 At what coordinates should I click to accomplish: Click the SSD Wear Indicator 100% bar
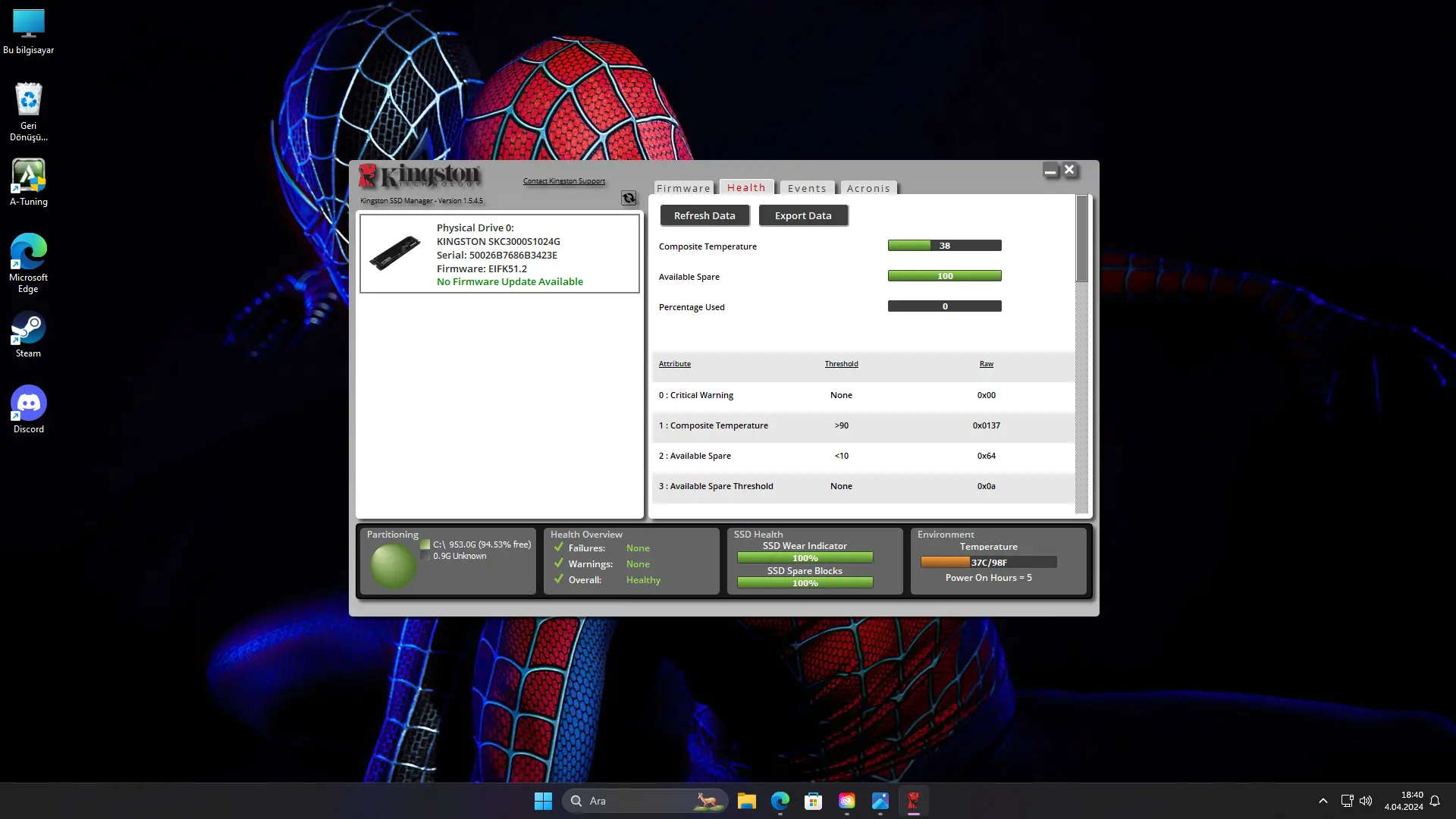coord(805,558)
